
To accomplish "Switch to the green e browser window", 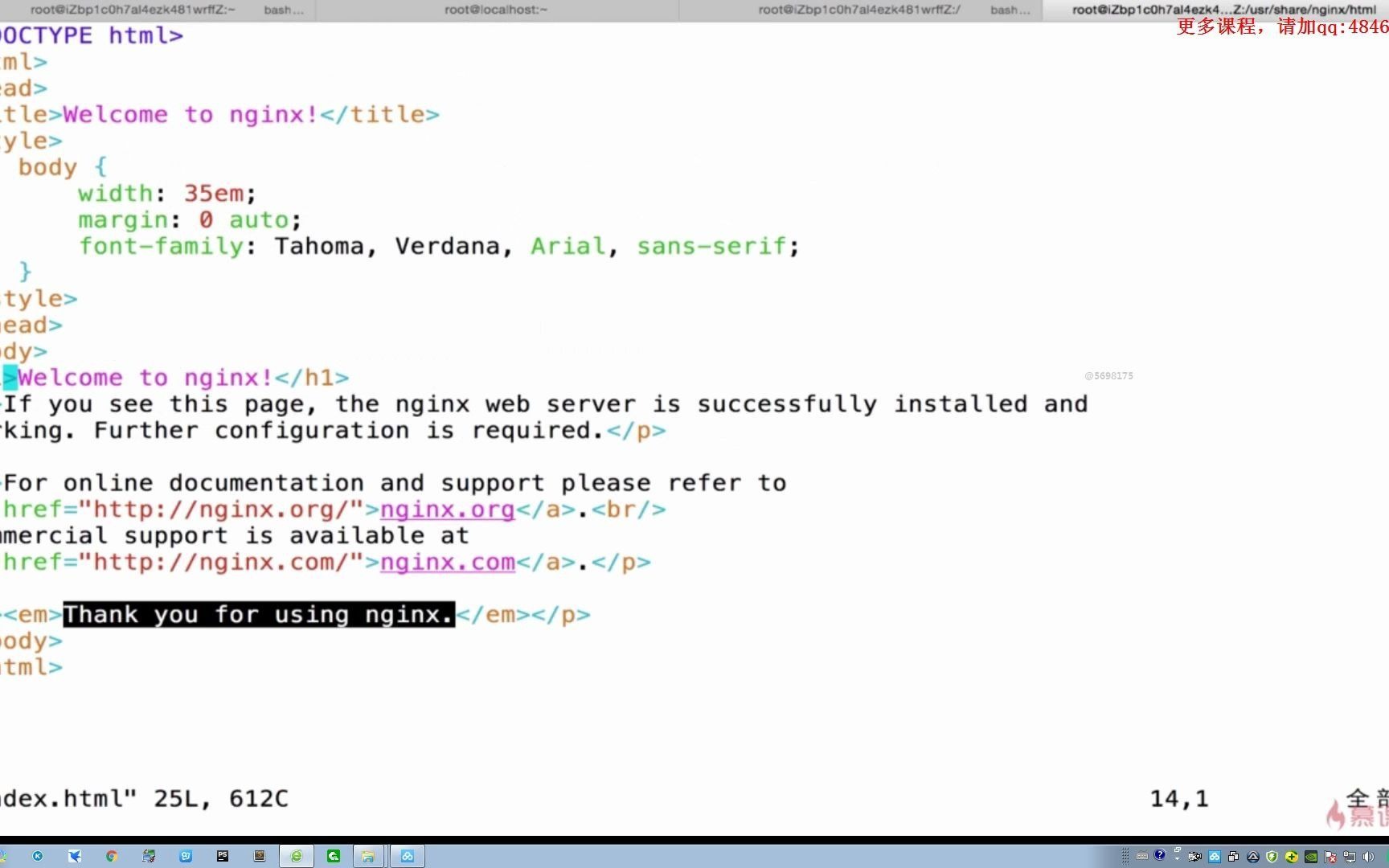I will (297, 856).
